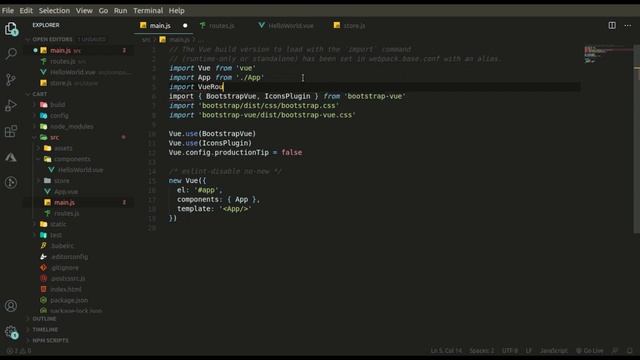Click the errors and warnings status indicator
This screenshot has height=360, width=640.
[19, 351]
